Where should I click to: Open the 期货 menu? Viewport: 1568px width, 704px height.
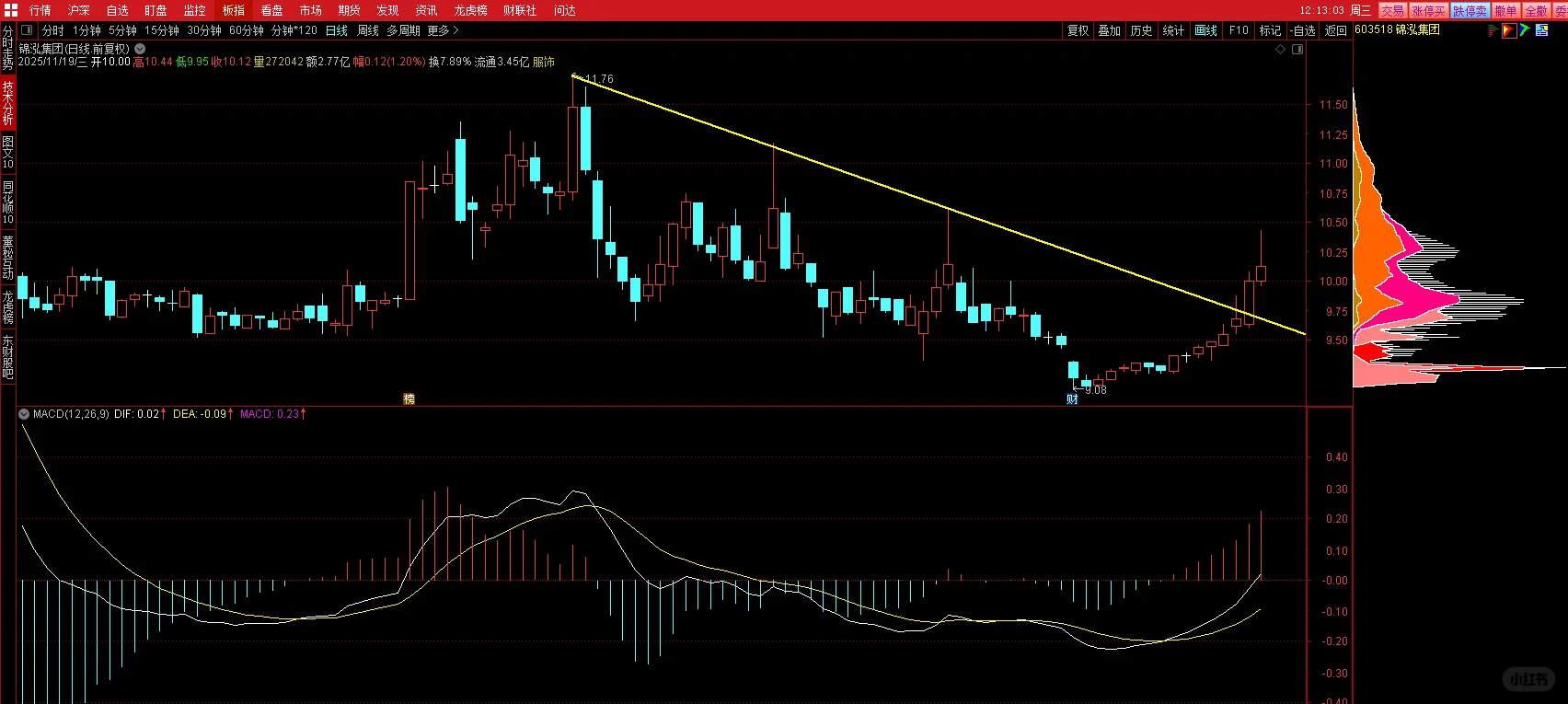[x=350, y=10]
